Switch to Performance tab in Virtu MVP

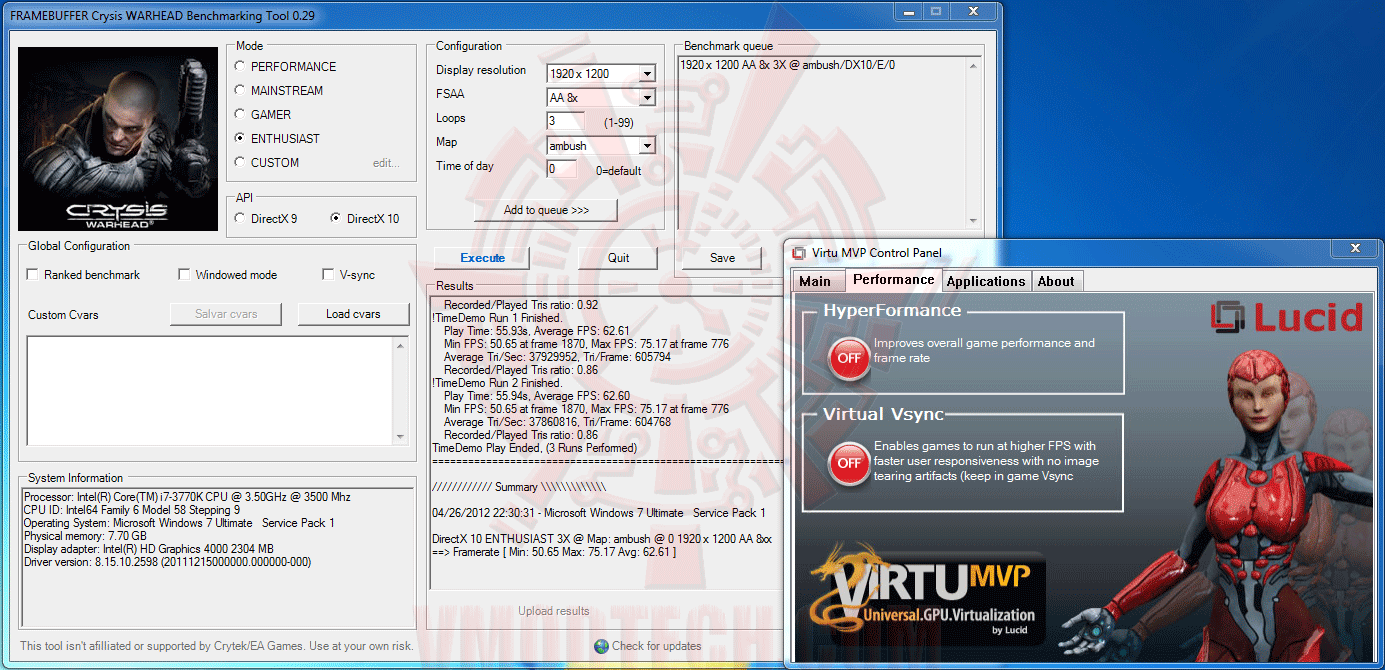[x=894, y=280]
